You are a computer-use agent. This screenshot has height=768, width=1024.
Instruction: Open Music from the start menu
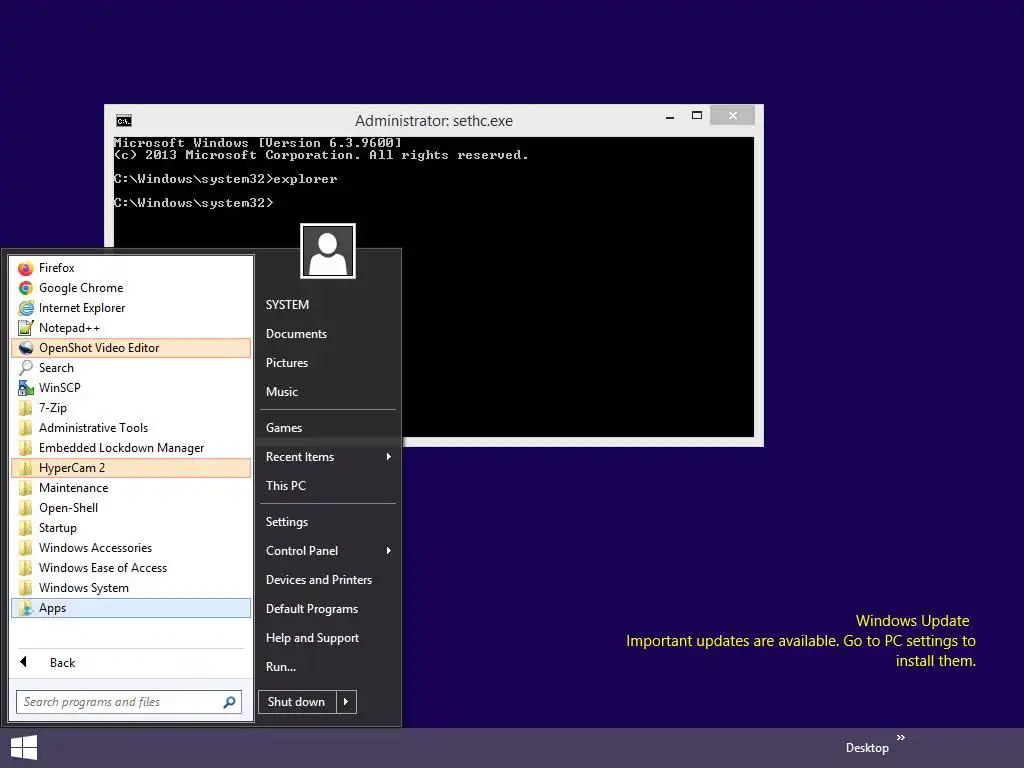[328, 392]
